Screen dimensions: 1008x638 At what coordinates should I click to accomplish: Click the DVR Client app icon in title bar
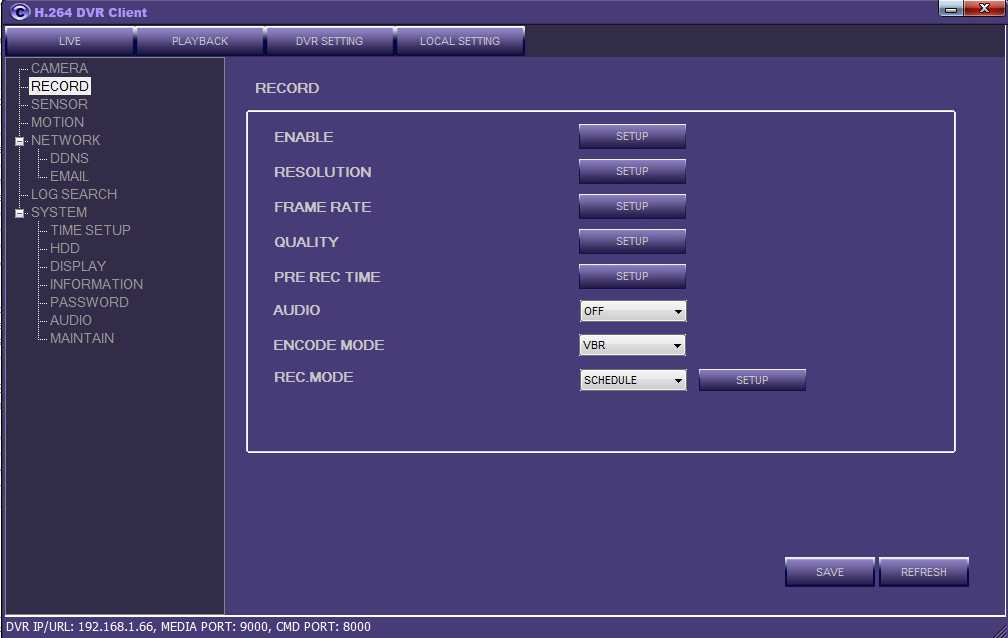19,12
